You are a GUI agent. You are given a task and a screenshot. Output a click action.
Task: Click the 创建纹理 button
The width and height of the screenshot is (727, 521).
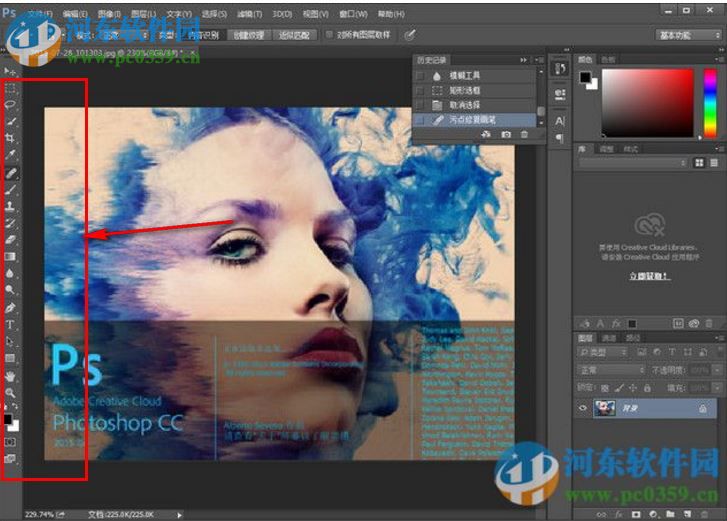248,34
